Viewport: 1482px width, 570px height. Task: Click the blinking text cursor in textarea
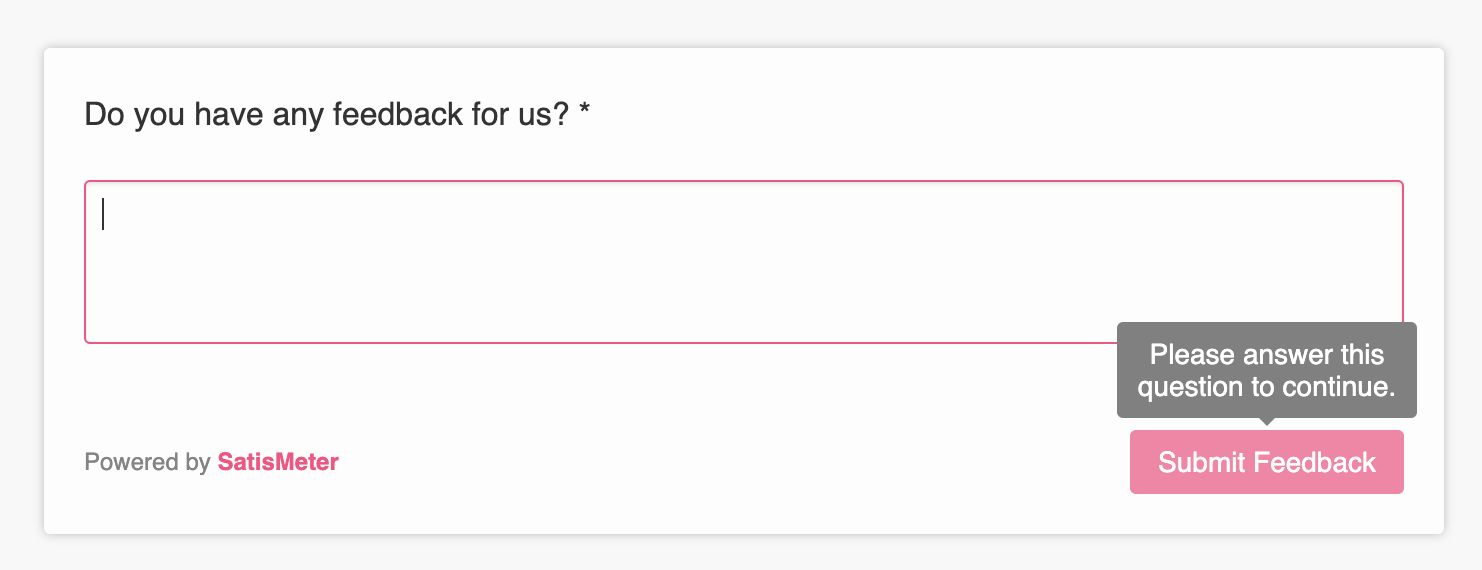103,214
